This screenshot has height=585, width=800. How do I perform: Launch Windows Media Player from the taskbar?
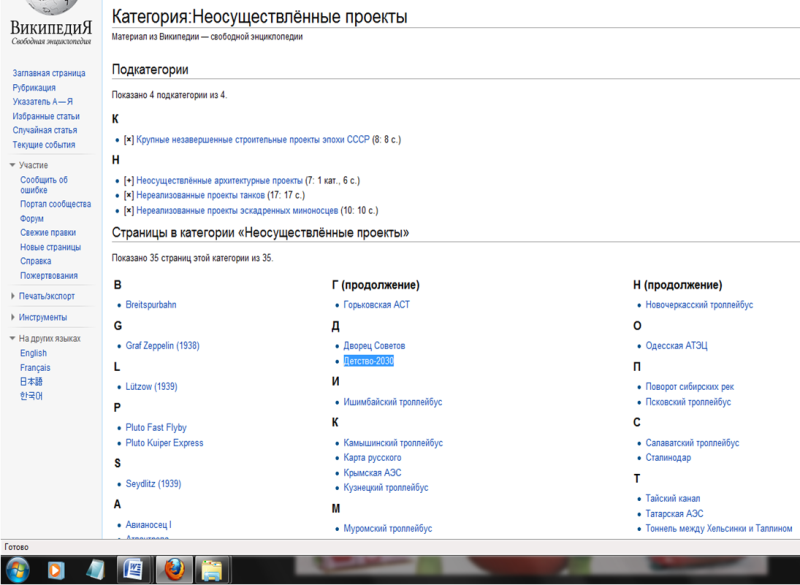tap(56, 569)
